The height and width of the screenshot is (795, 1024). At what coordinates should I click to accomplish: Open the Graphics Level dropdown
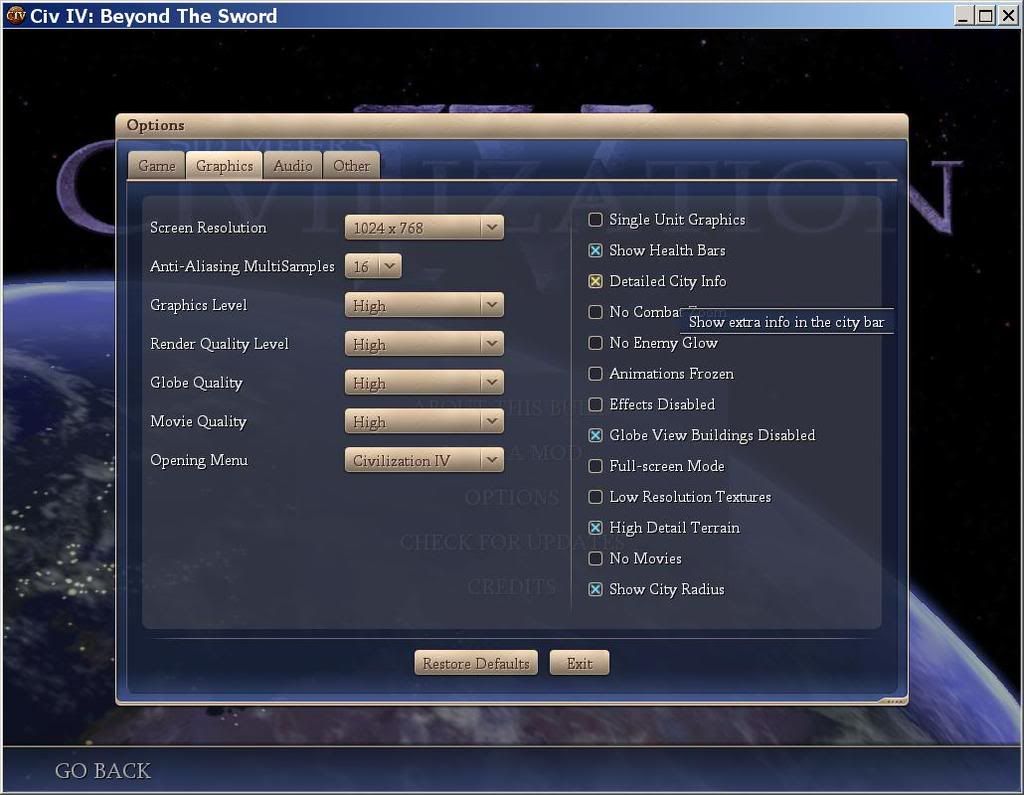coord(424,305)
